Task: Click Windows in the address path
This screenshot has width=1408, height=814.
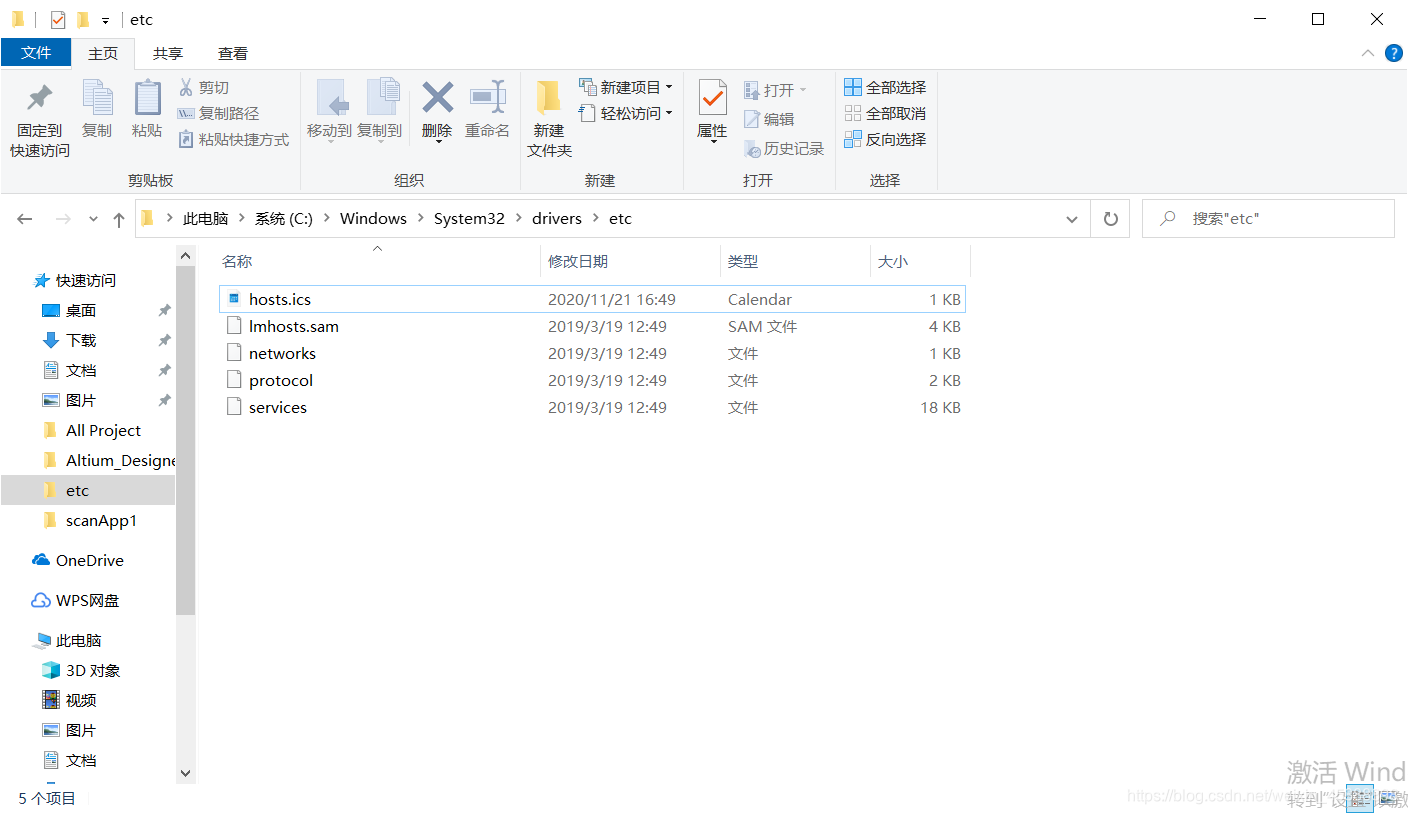Action: pos(373,219)
